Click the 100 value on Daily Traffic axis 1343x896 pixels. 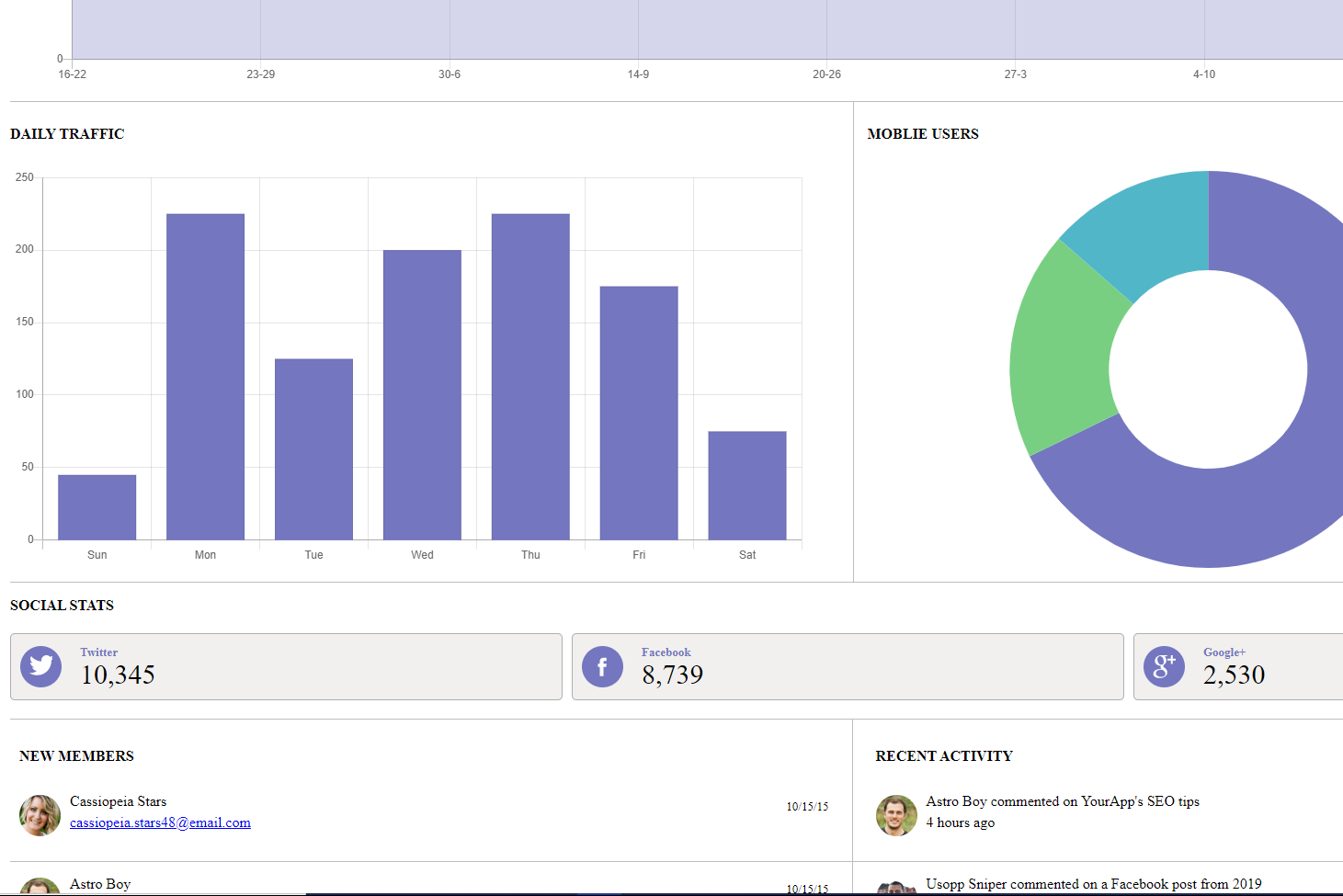[25, 394]
